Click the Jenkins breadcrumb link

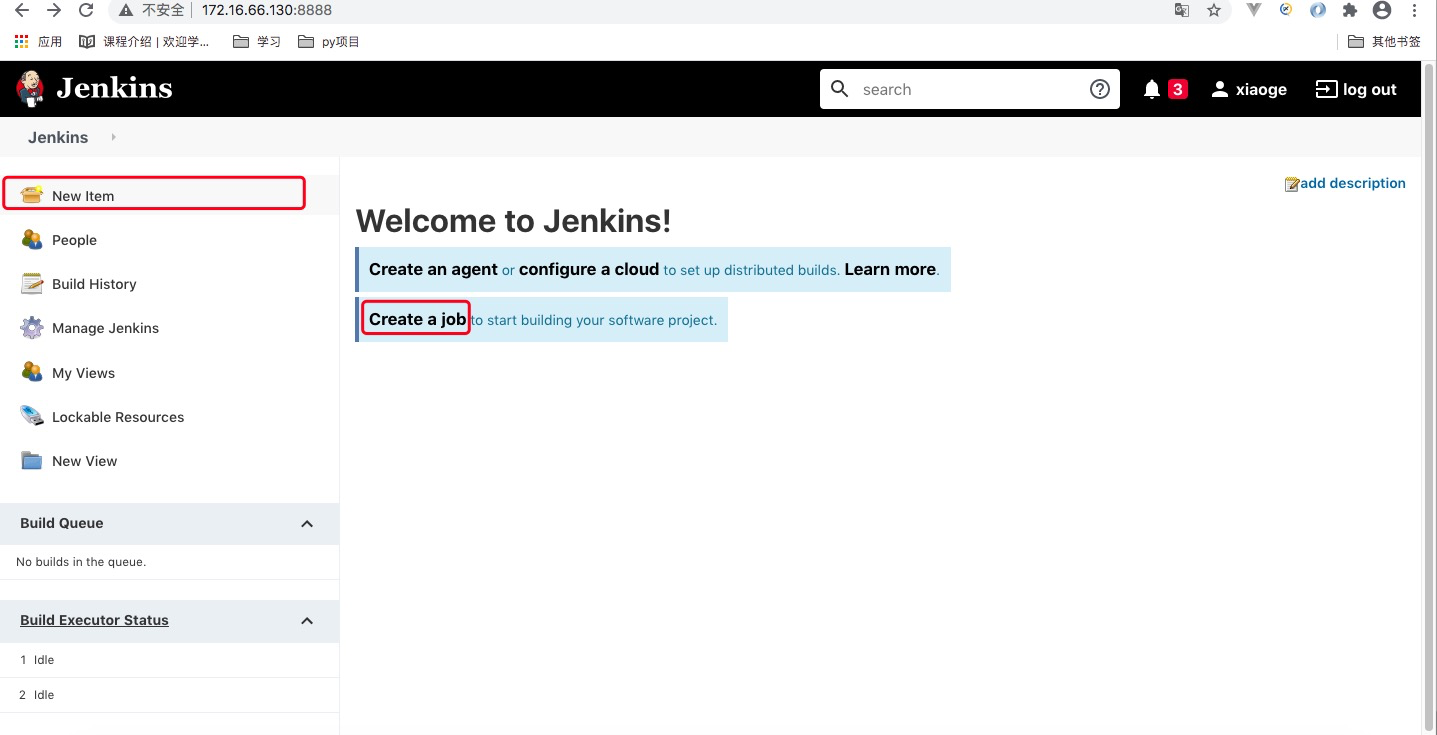(58, 137)
